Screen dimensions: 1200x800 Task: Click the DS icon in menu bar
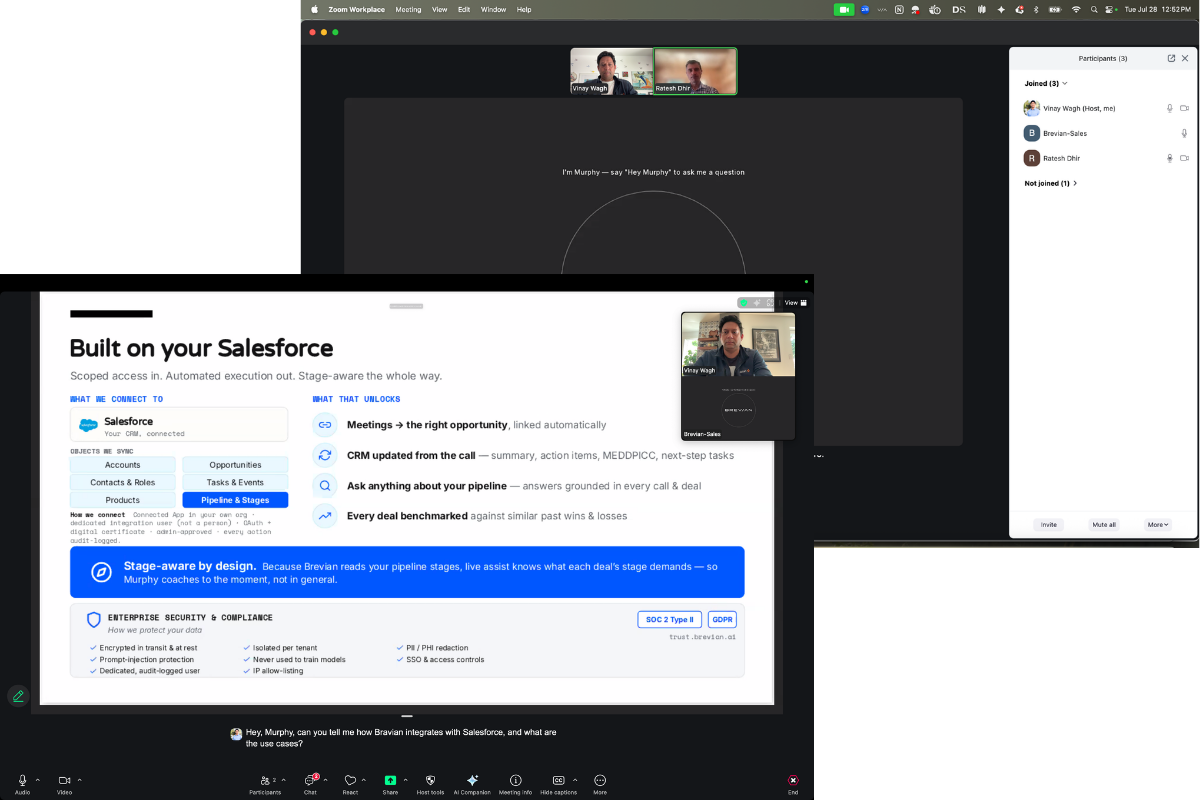[x=959, y=9]
